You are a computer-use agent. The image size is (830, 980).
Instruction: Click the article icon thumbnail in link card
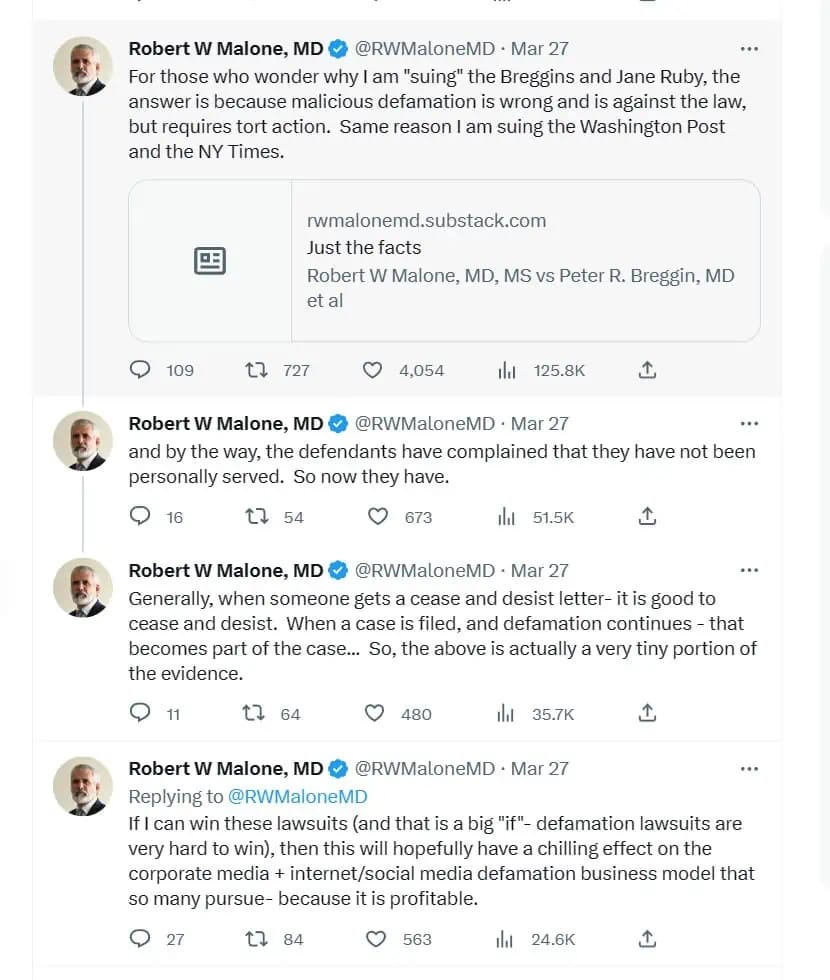click(210, 261)
